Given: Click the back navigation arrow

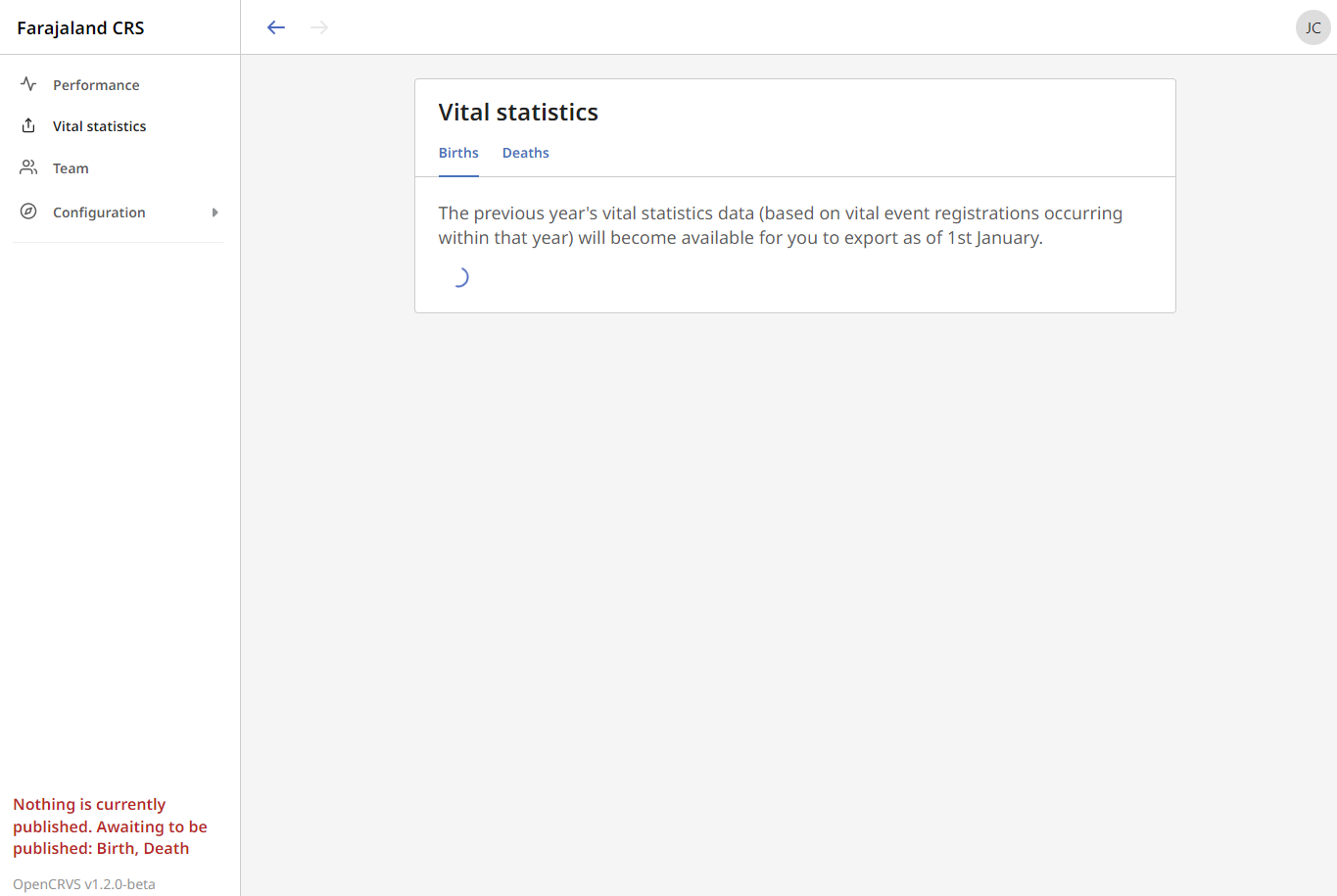Looking at the screenshot, I should pyautogui.click(x=275, y=27).
